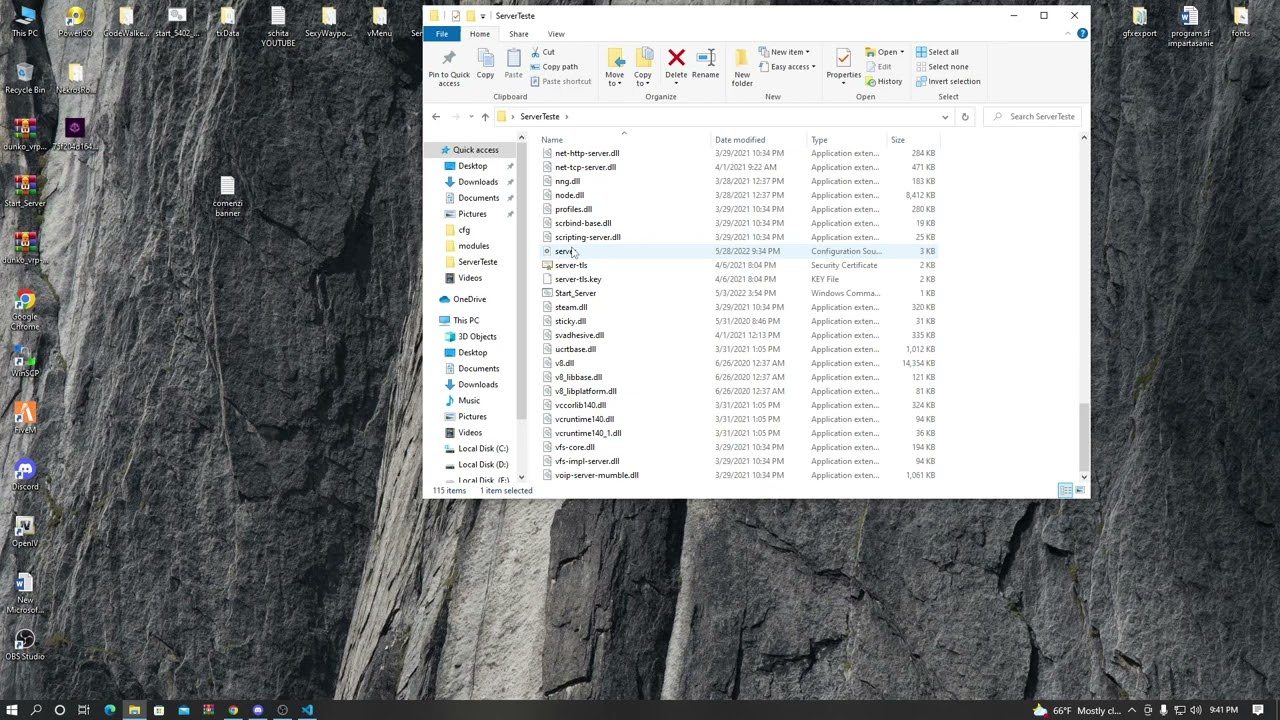This screenshot has width=1280, height=720.
Task: Select This PC in the navigation pane
Action: [x=466, y=321]
